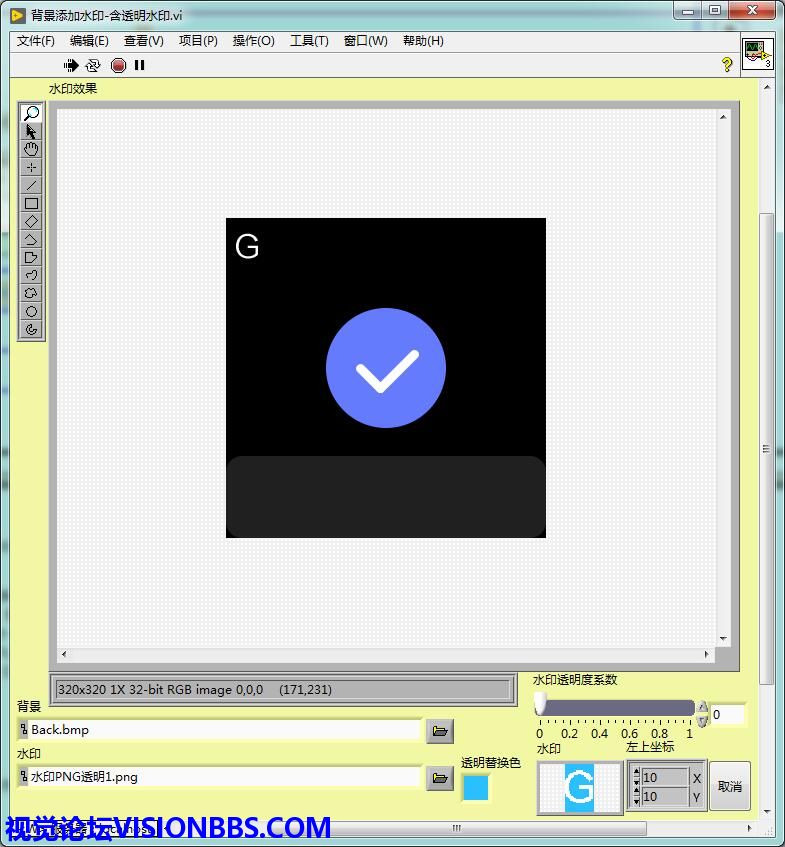Click the transparency numeric value field
Screen dimensions: 785x847
727,714
